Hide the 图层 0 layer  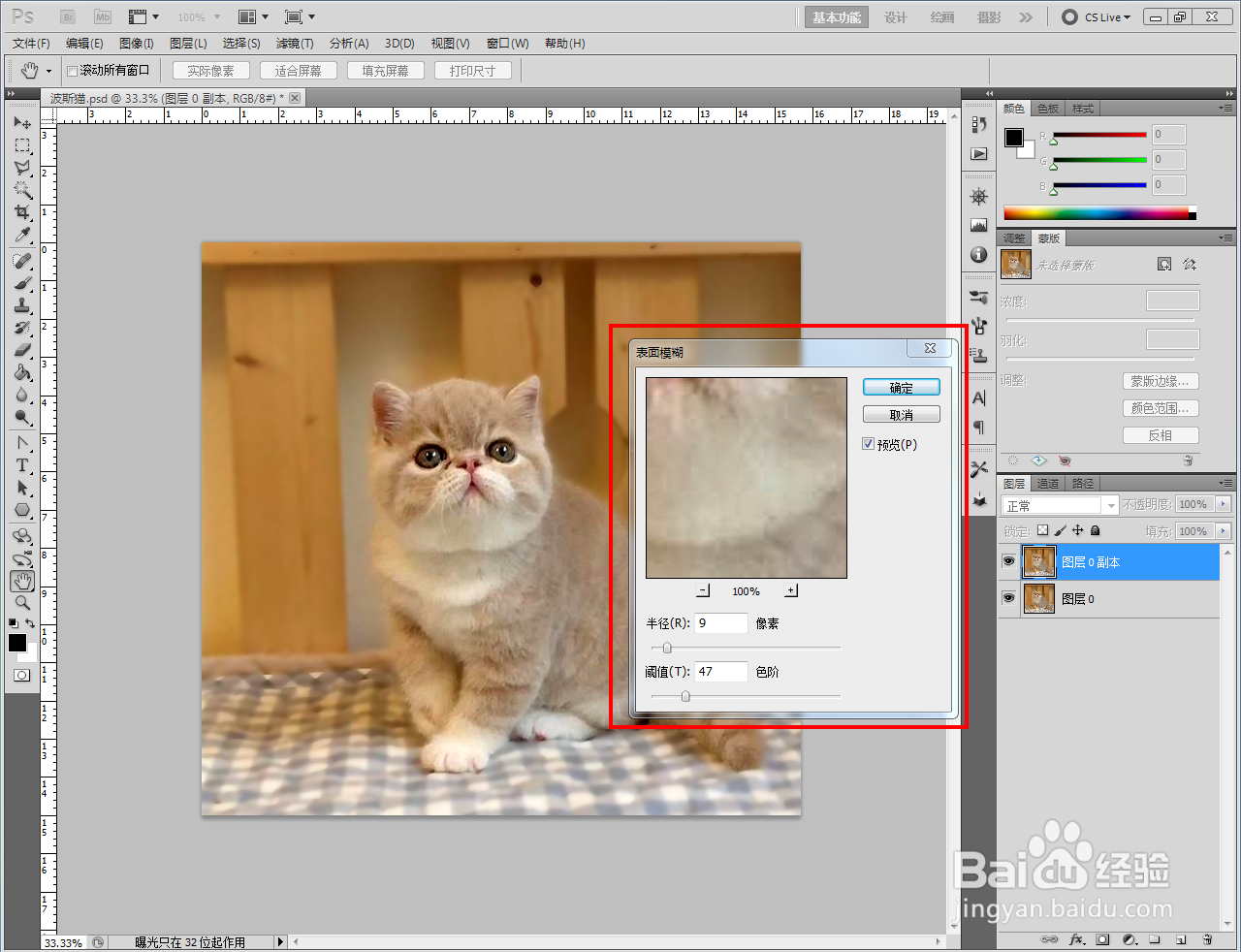pyautogui.click(x=1008, y=599)
